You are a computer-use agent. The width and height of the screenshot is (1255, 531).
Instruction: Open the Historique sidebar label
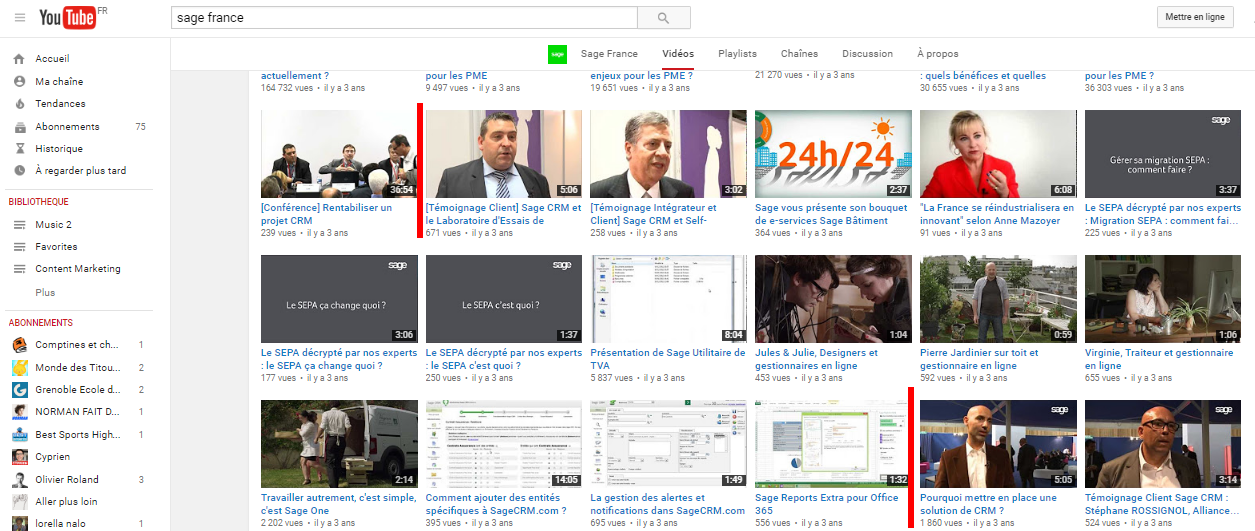pos(59,149)
